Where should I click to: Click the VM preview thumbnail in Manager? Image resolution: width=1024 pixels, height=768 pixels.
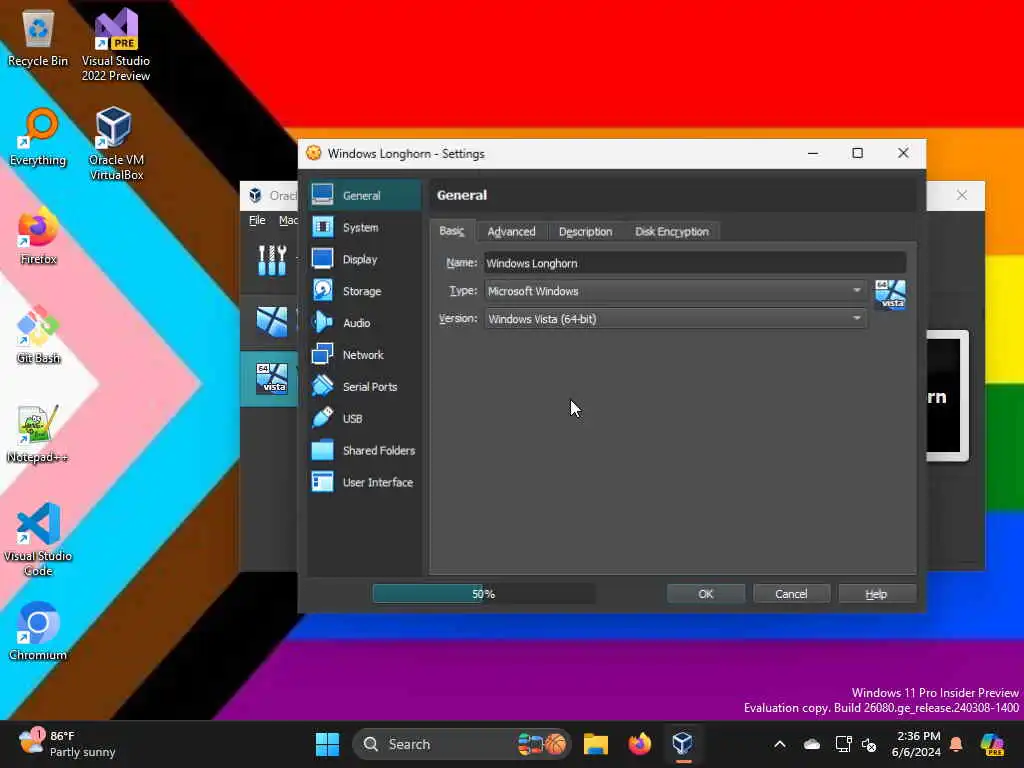click(947, 396)
